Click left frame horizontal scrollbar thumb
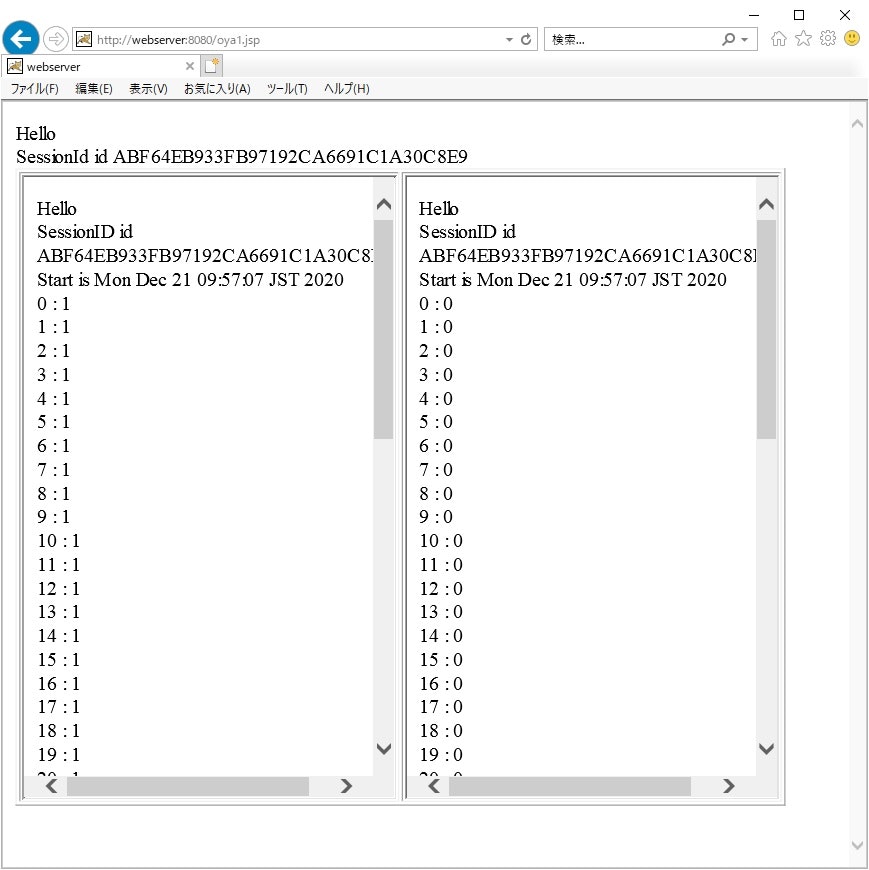 [188, 786]
